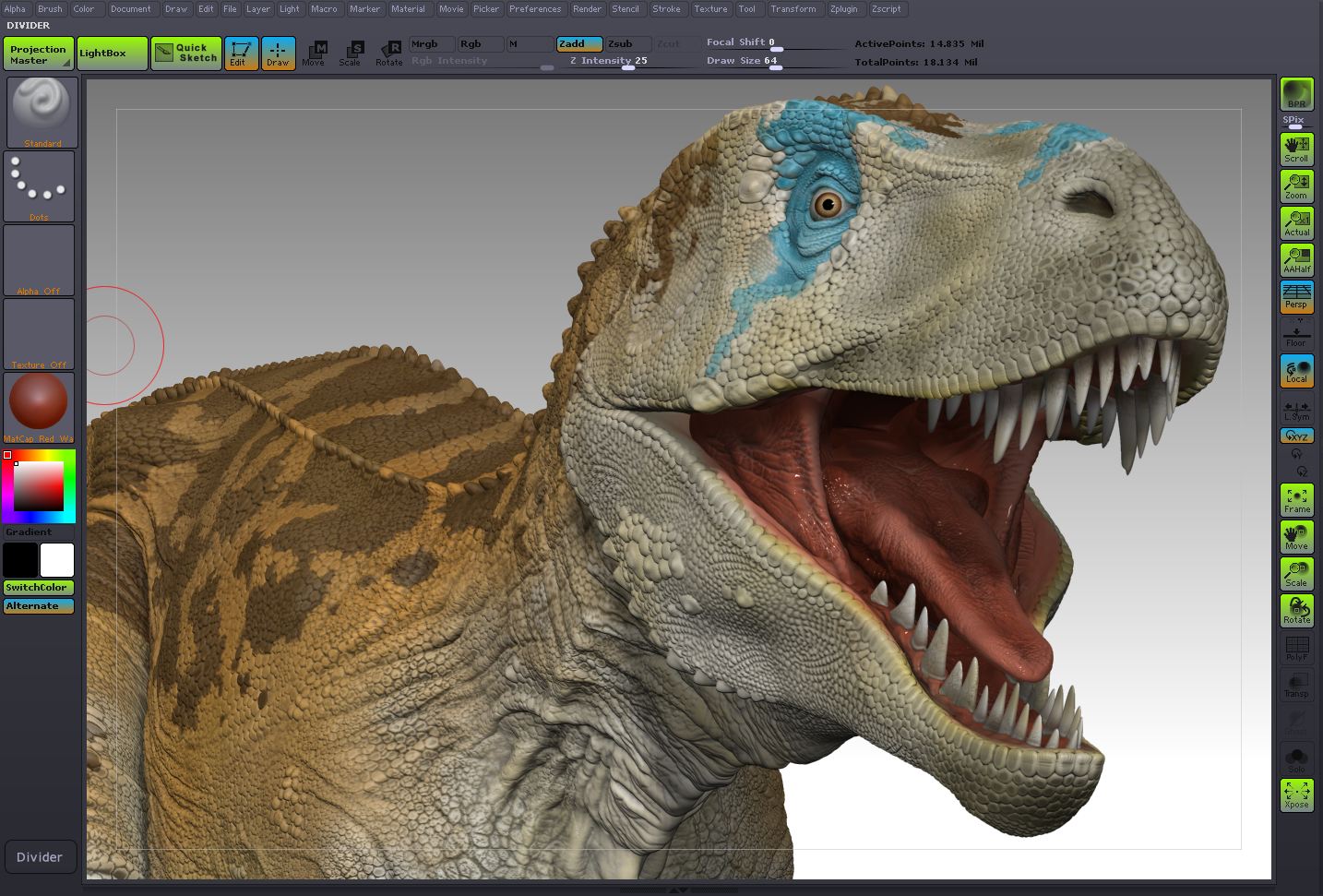Select Move mode next to Draw button
Viewport: 1323px width, 896px height.
click(x=314, y=54)
